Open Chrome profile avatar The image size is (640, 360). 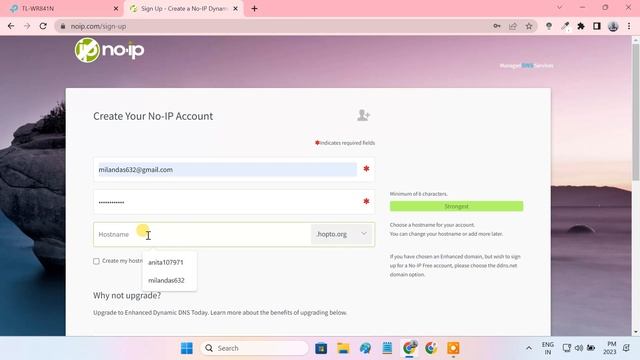(613, 26)
